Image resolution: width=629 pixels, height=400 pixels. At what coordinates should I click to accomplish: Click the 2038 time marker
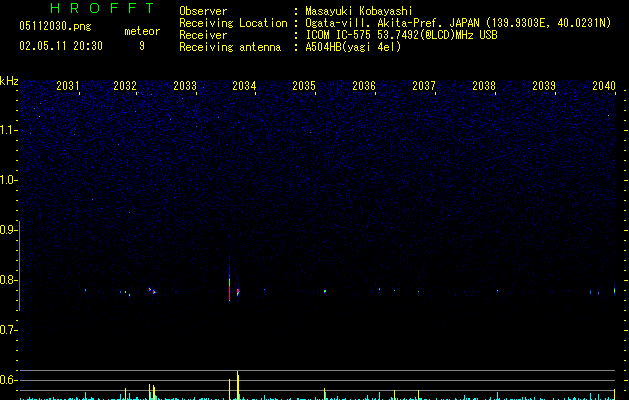click(484, 86)
